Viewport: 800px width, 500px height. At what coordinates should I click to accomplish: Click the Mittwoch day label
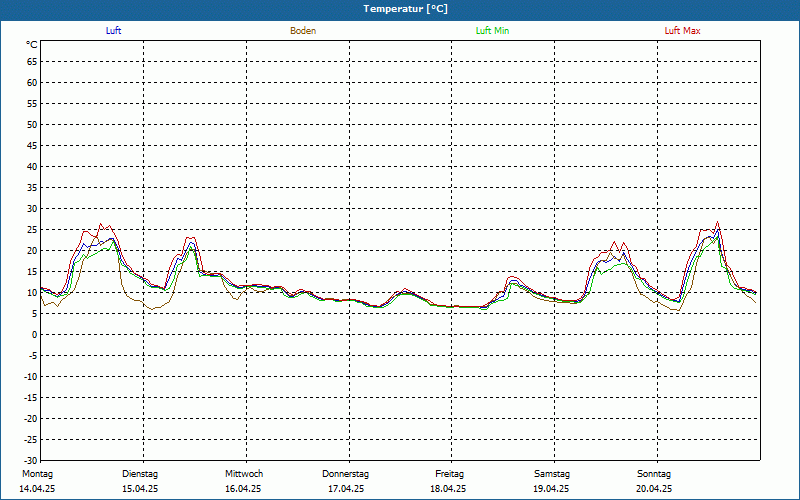(244, 474)
